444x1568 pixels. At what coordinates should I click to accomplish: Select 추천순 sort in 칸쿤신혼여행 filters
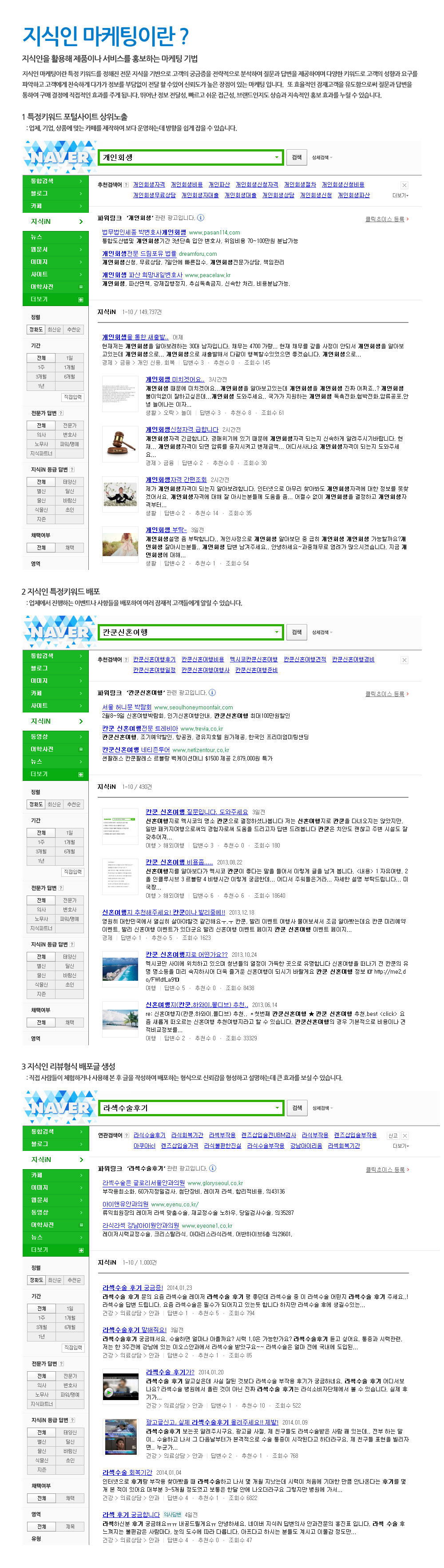click(74, 804)
